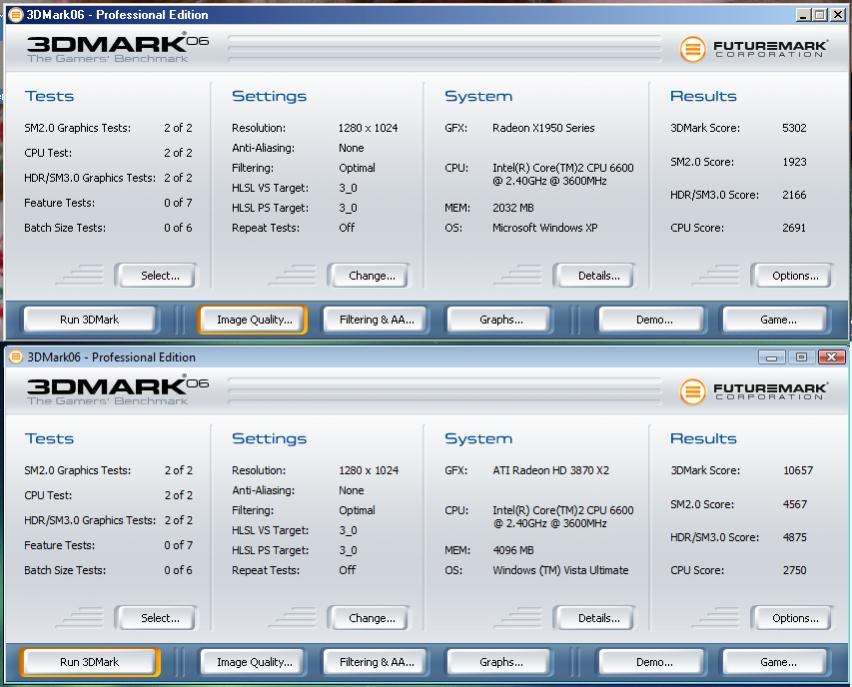The height and width of the screenshot is (687, 852).
Task: Click the Futuremark logo in the Vista Ultimate window
Action: coord(754,391)
